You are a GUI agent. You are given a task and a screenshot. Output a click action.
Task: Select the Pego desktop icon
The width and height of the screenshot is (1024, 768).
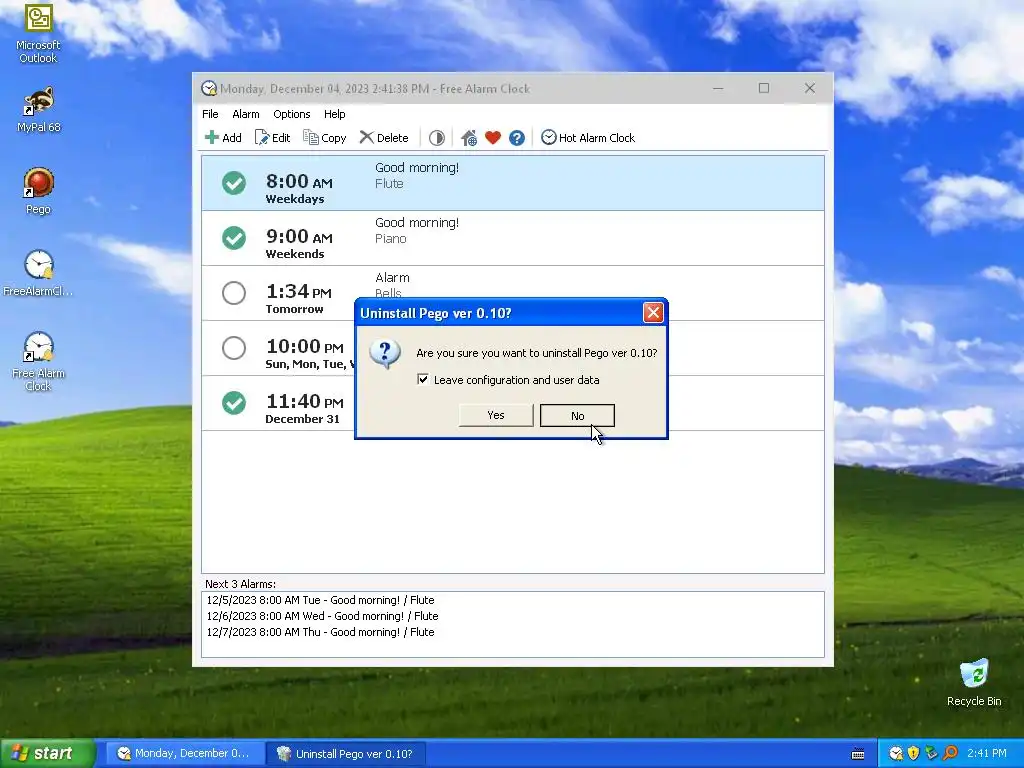coord(38,191)
